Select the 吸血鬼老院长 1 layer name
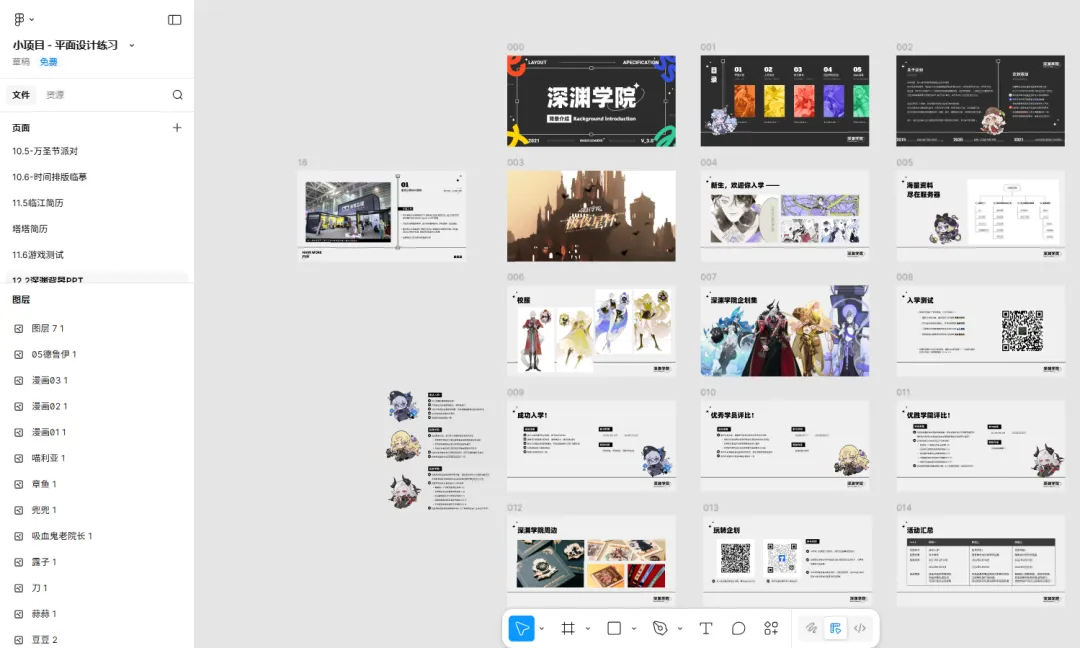Screen dimensions: 1080x648 61,536
